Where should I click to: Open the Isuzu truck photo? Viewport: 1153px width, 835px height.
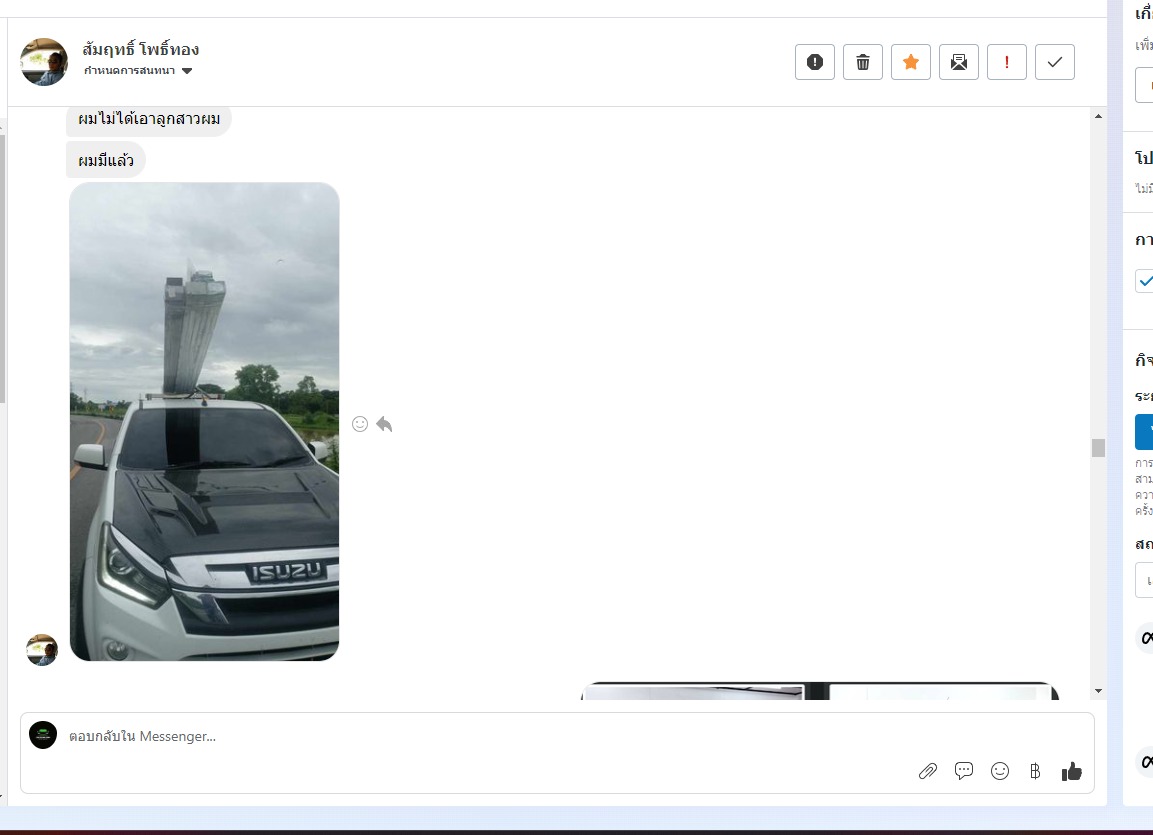click(204, 421)
